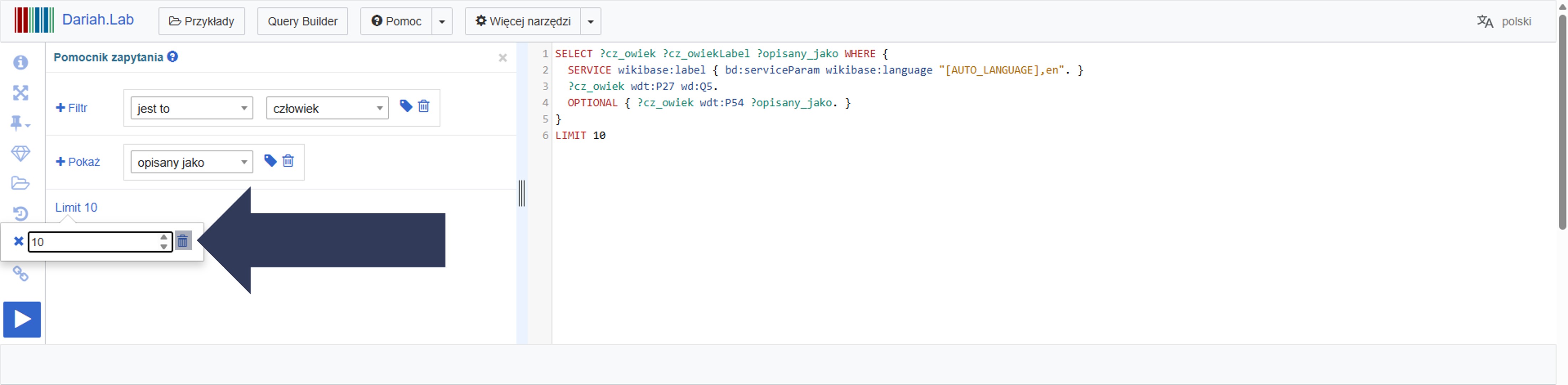
Task: Delete the 'opisany jako' show row
Action: pyautogui.click(x=289, y=161)
